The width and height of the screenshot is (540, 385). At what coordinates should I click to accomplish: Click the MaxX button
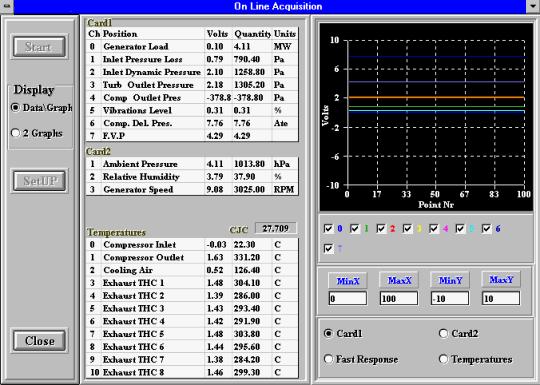(x=399, y=280)
